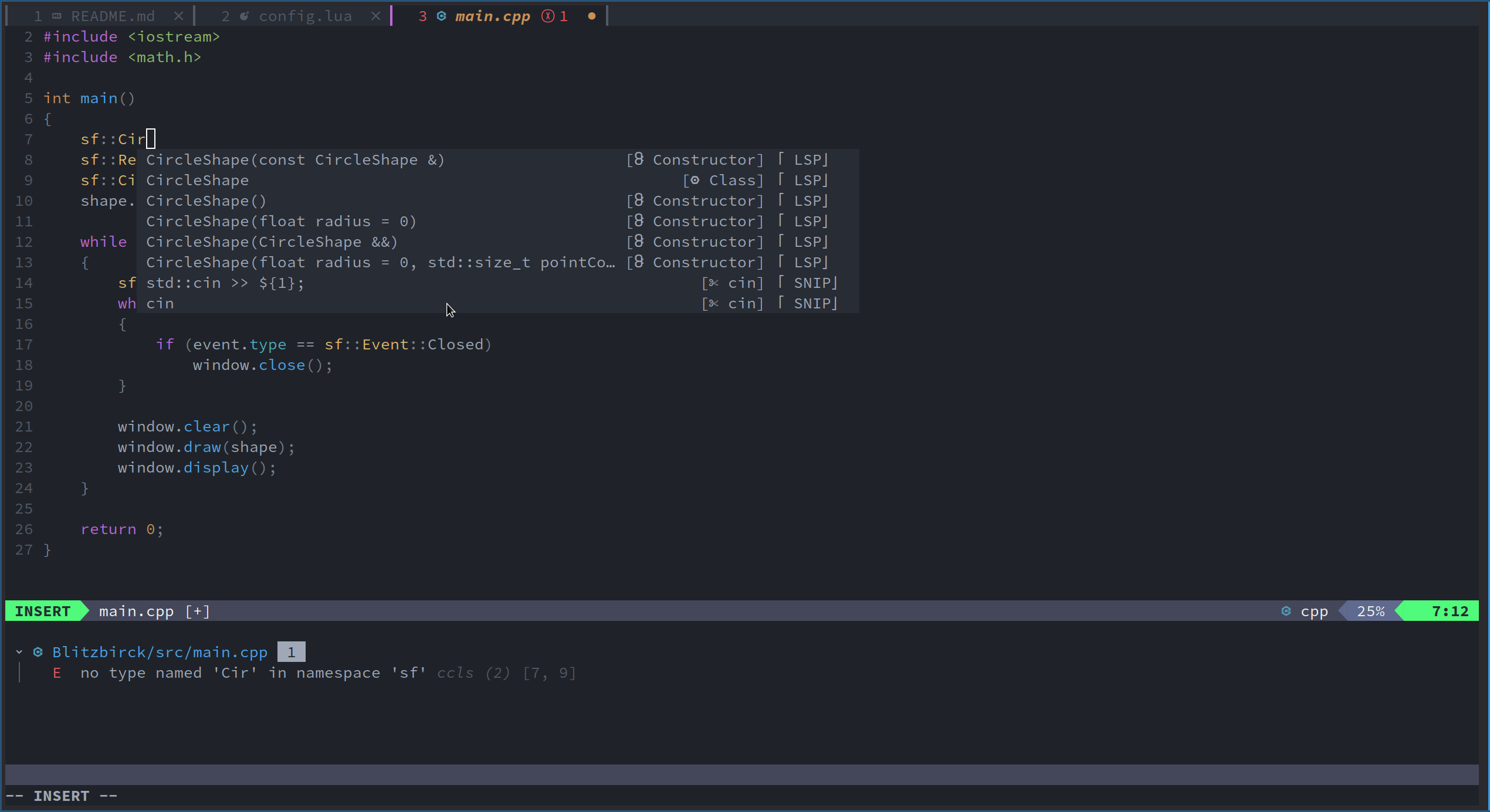Click the diagnostics count badge 1
Image resolution: width=1490 pixels, height=812 pixels.
(291, 652)
